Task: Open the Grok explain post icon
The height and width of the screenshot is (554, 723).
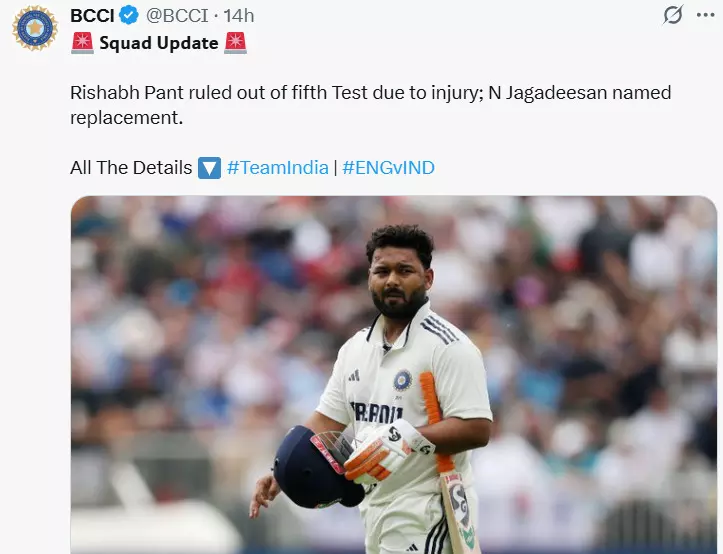Action: (x=673, y=15)
